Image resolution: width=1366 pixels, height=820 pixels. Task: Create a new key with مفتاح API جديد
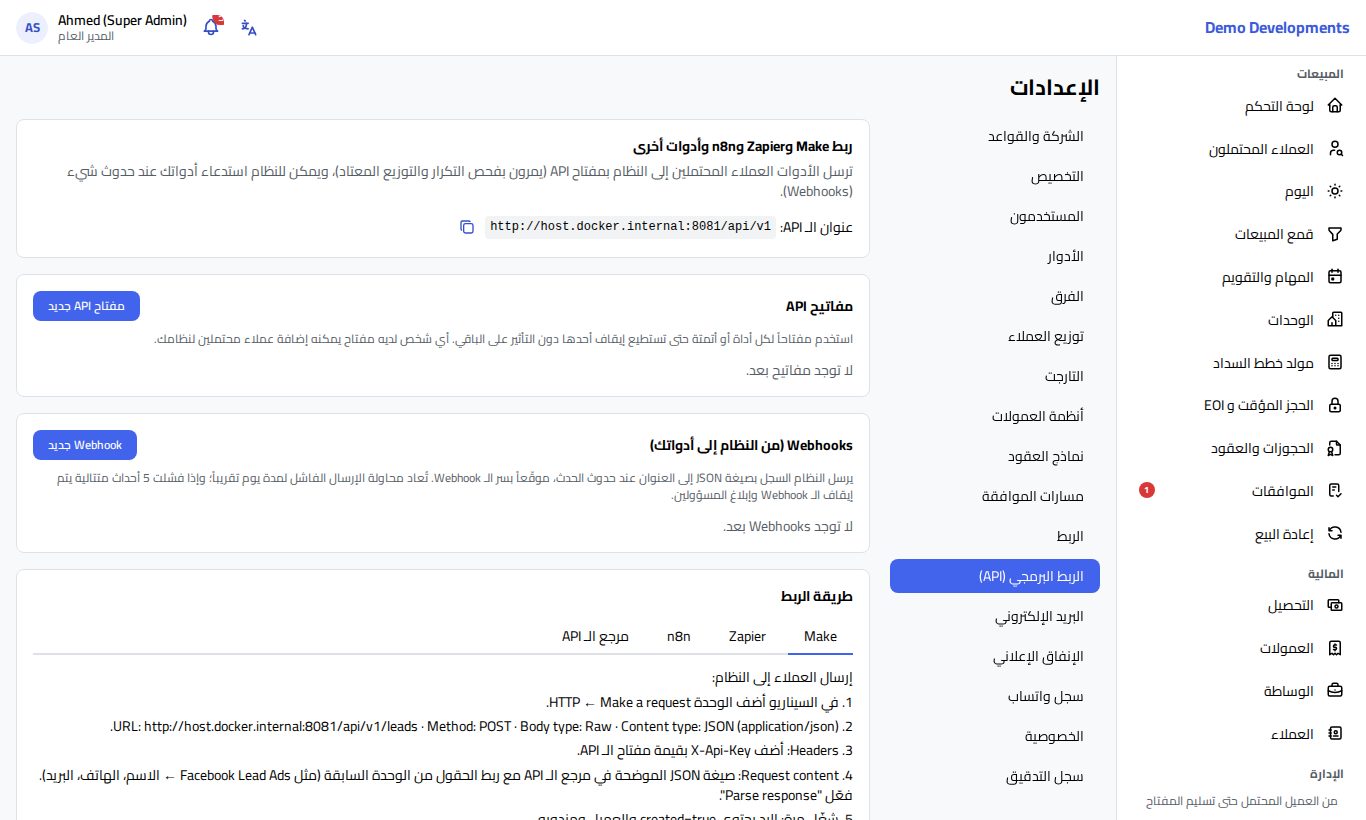coord(86,306)
